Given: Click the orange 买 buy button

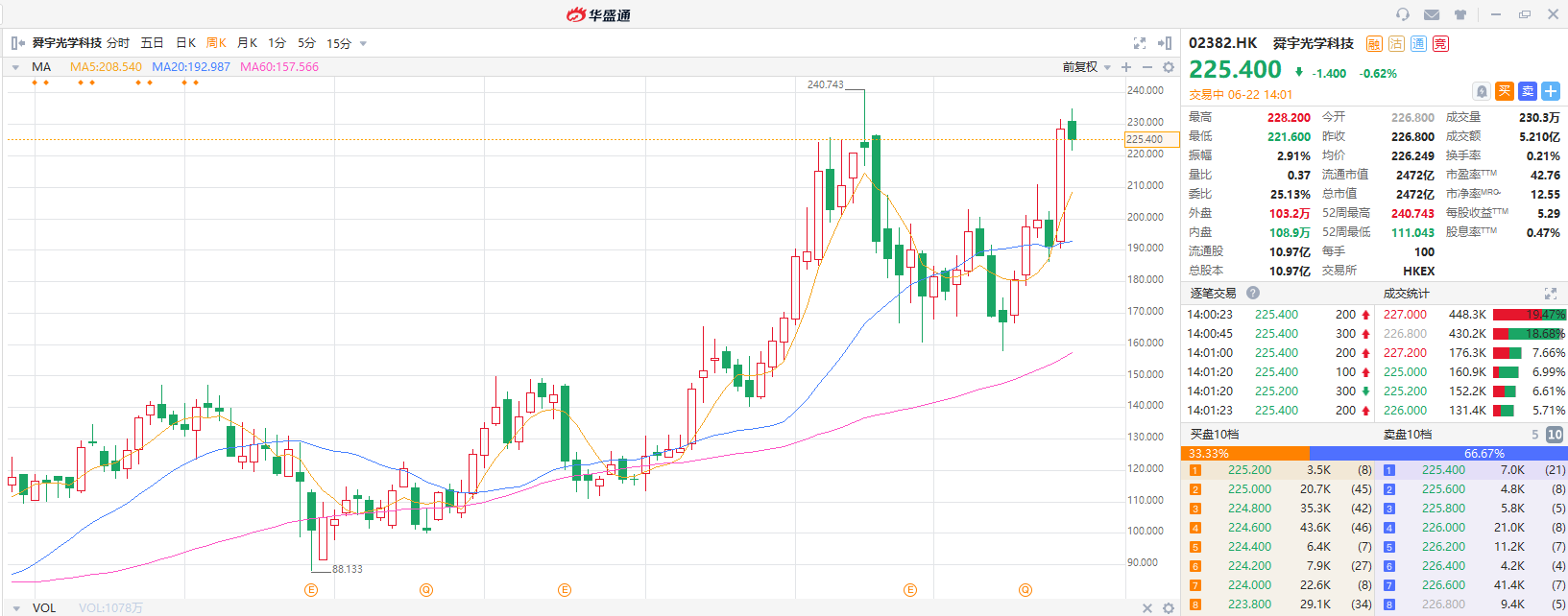Looking at the screenshot, I should 1505,91.
